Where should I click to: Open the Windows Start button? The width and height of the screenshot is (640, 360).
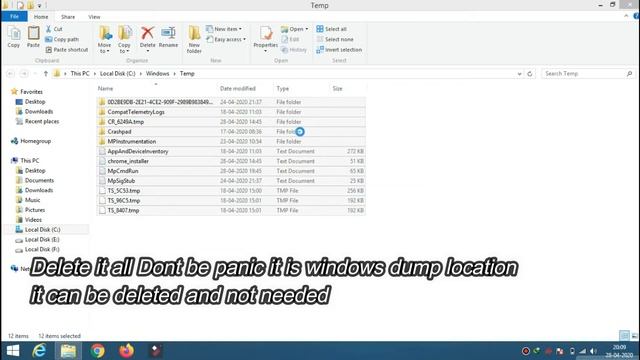click(13, 351)
